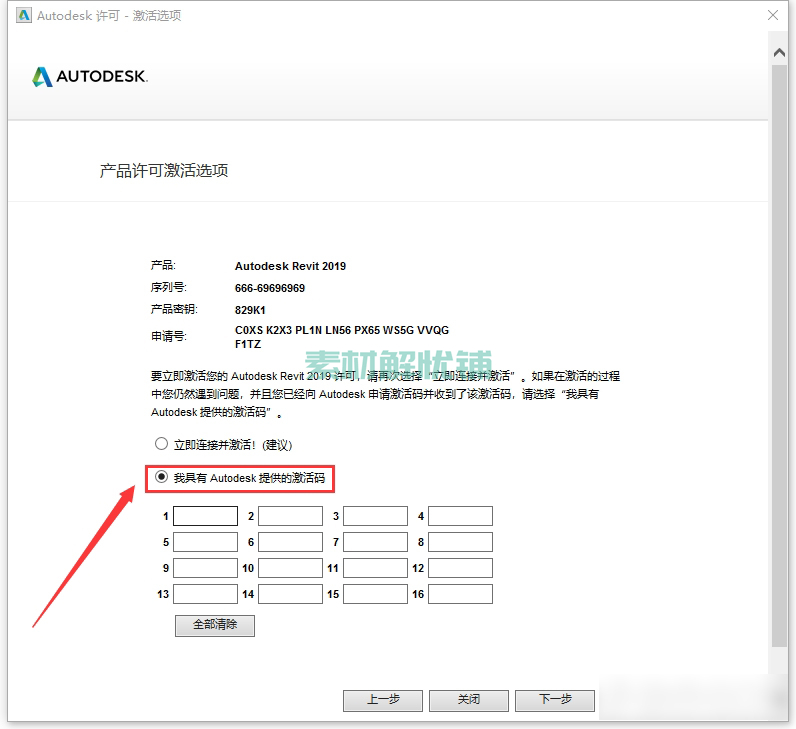Click the 关闭 close button
This screenshot has width=796, height=729.
click(469, 700)
